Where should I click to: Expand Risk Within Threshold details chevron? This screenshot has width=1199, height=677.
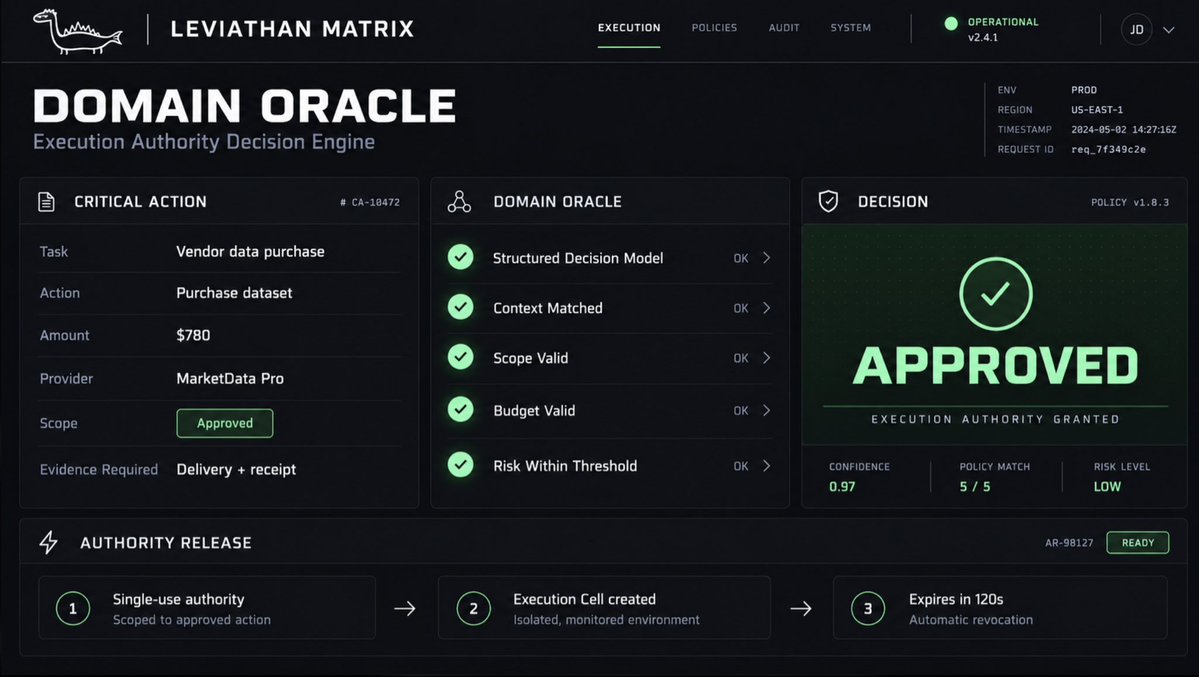pos(766,466)
